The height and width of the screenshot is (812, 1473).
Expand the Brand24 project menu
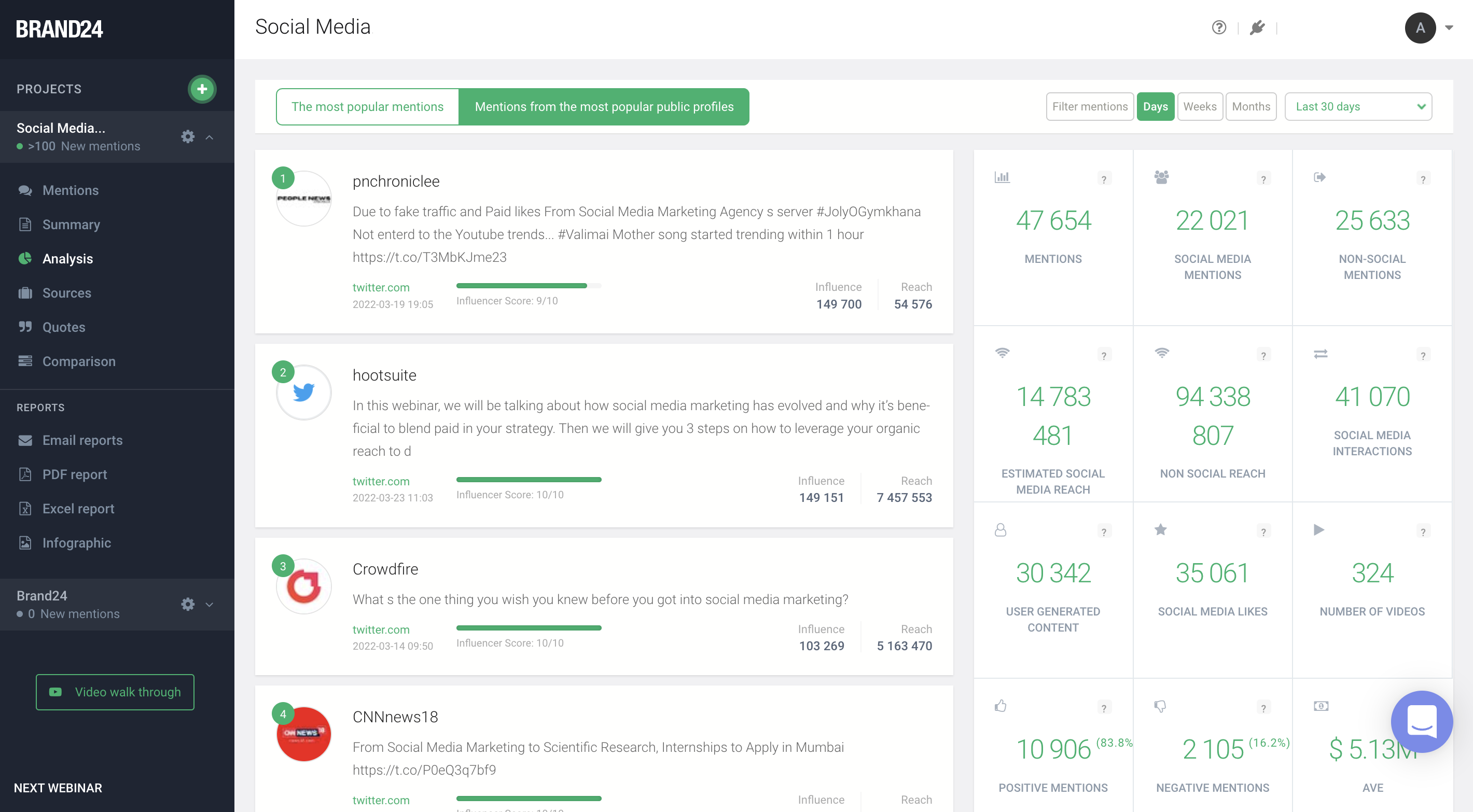210,605
